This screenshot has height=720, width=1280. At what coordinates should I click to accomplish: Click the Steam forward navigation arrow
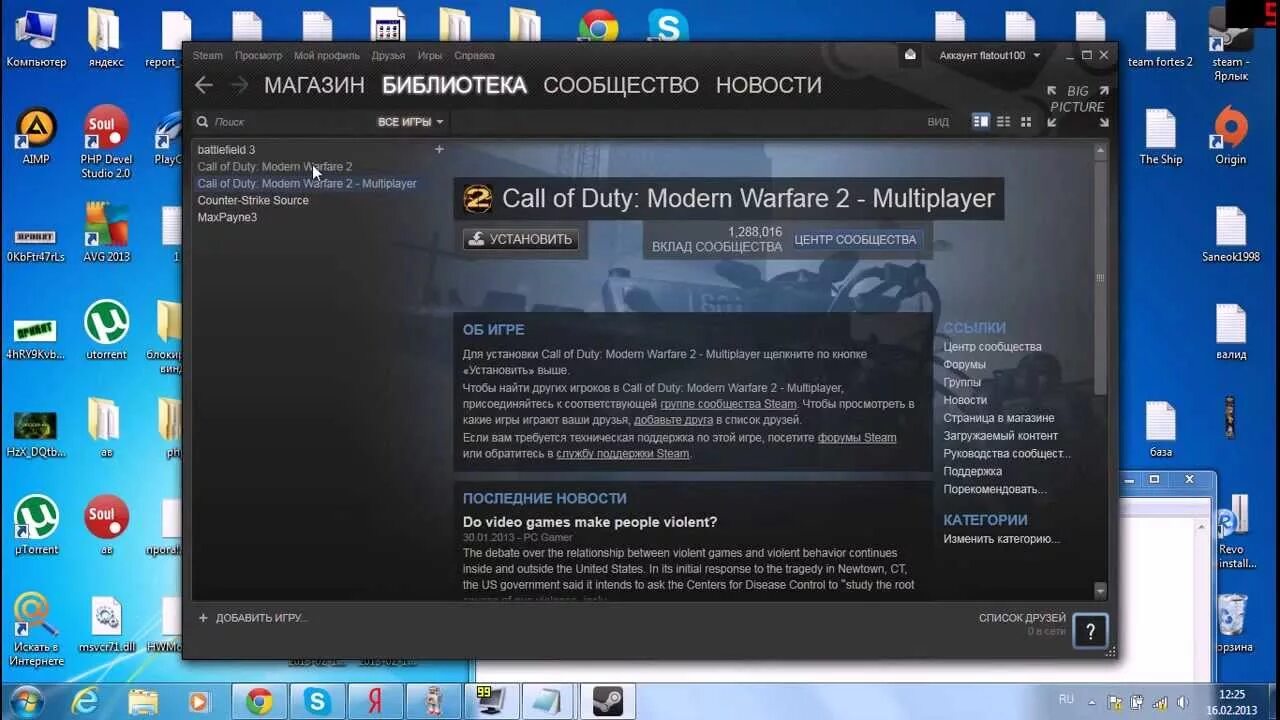[239, 85]
